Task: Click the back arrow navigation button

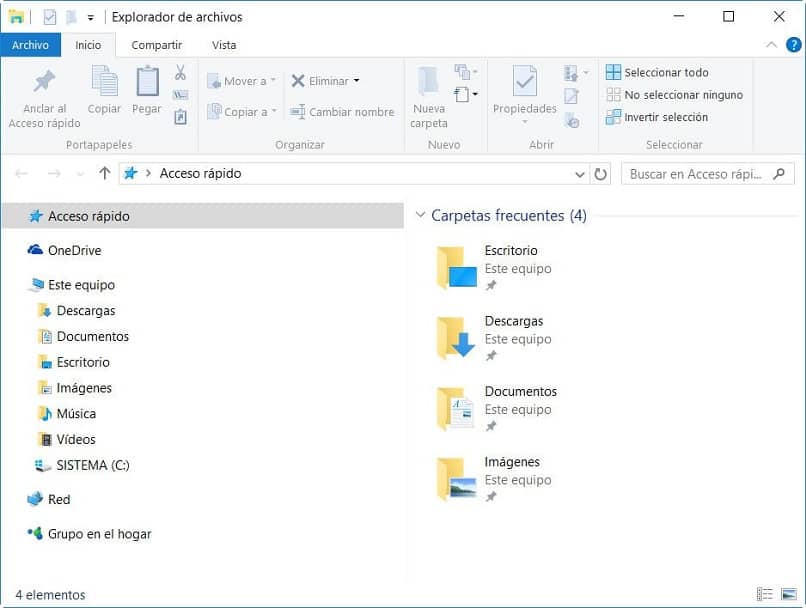Action: (22, 174)
